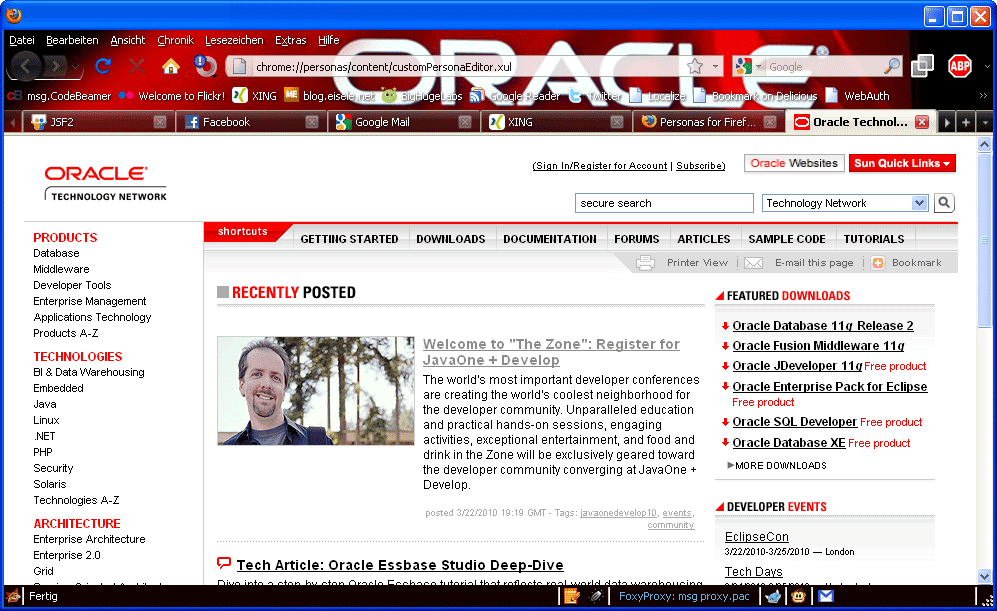The width and height of the screenshot is (997, 611).
Task: Open the Sun Quick Links dropdown
Action: (x=902, y=163)
